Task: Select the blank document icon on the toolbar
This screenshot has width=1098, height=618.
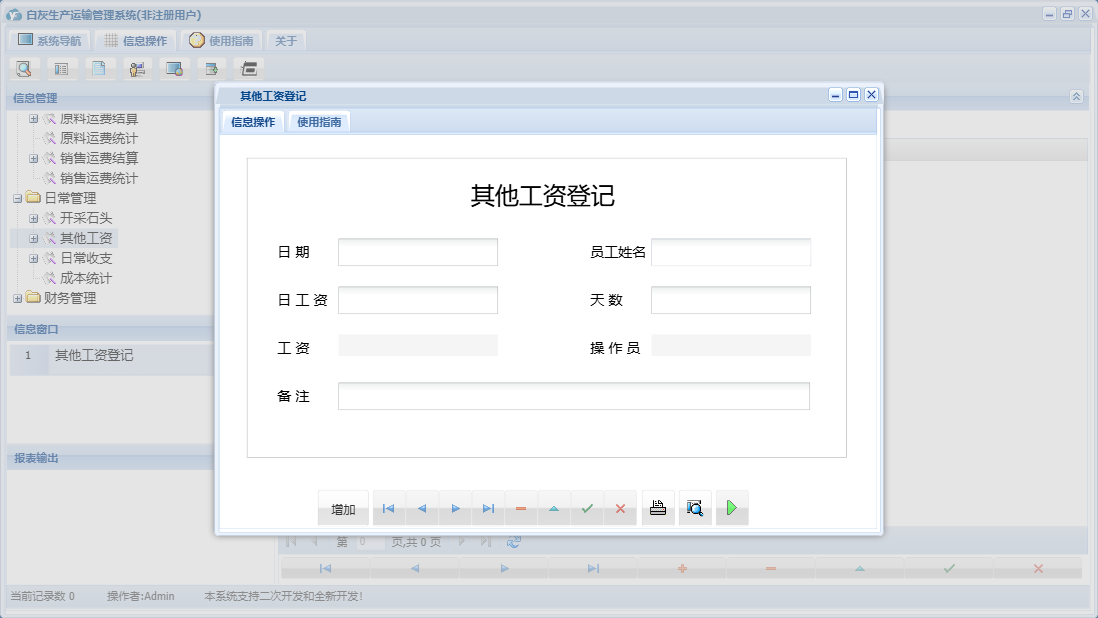Action: (97, 68)
